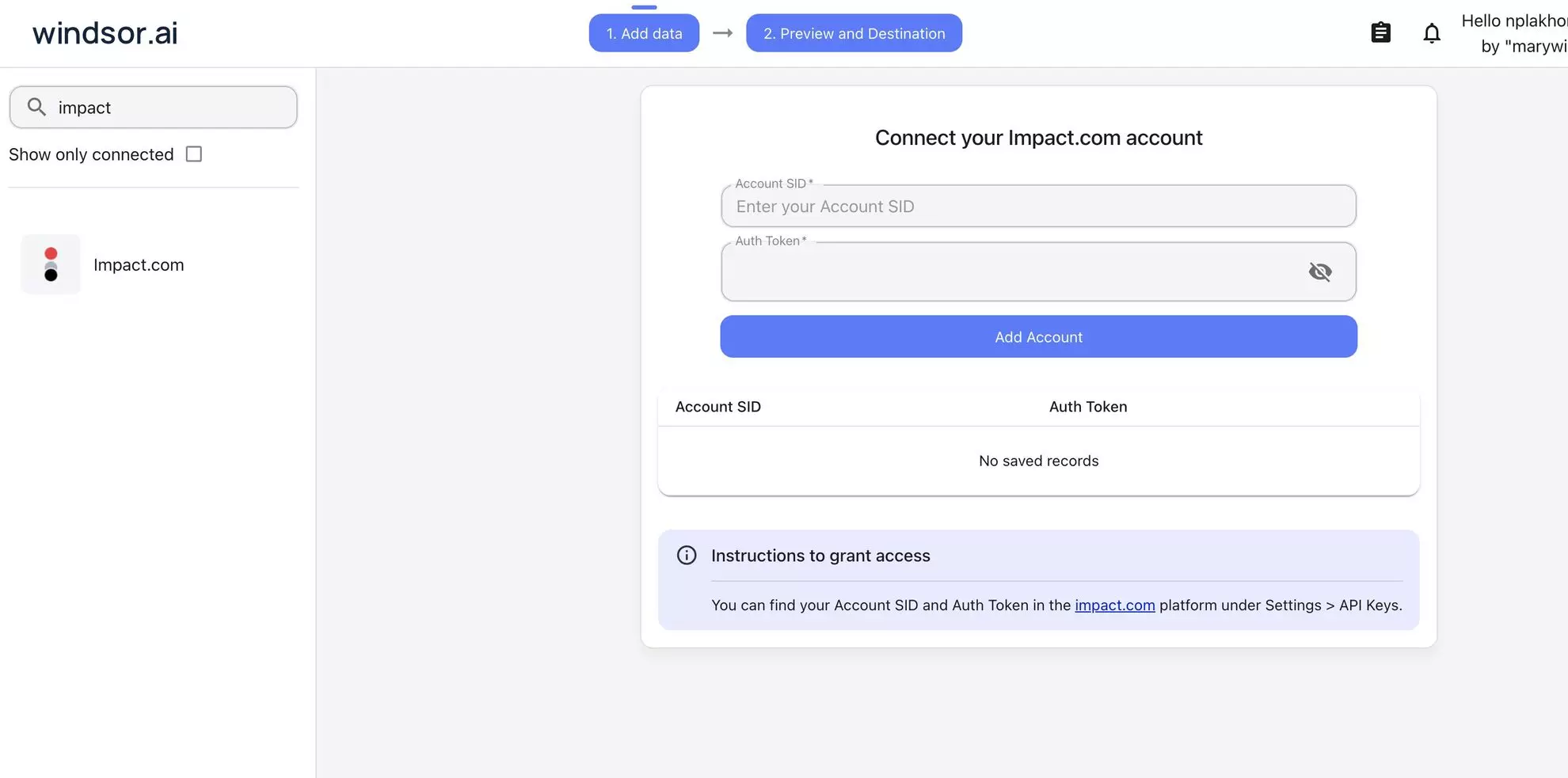The height and width of the screenshot is (778, 1568).
Task: Click the Account SID column header
Action: click(x=717, y=407)
